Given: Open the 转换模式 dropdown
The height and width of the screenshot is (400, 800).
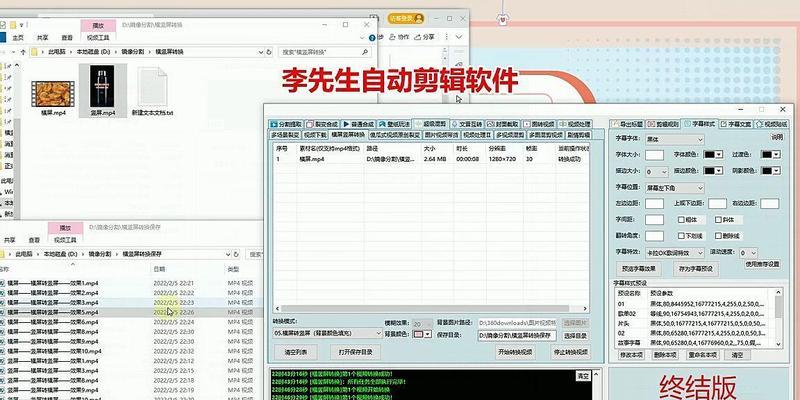Looking at the screenshot, I should [x=327, y=333].
